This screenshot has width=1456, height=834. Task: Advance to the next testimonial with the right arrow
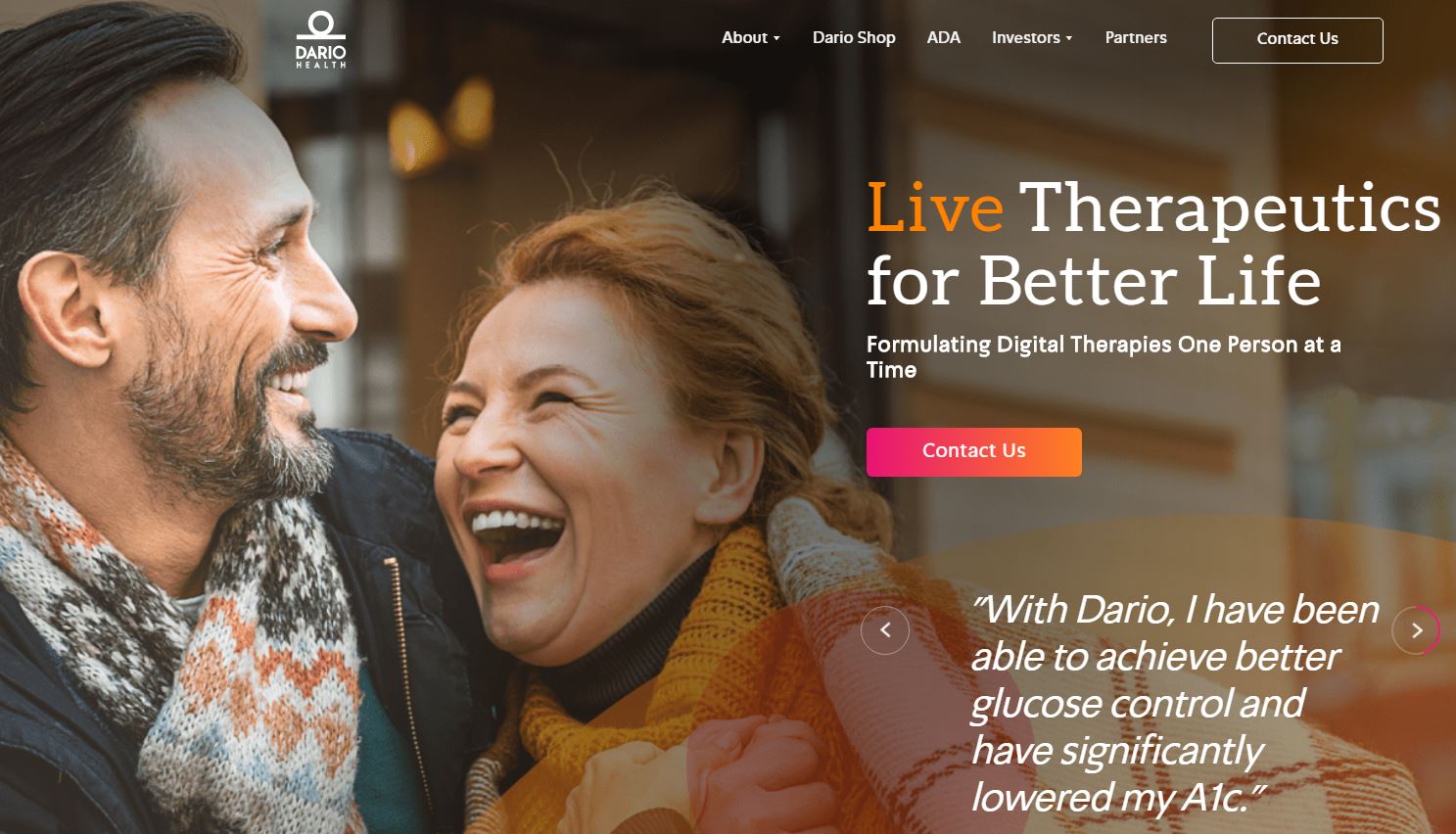[x=1416, y=630]
